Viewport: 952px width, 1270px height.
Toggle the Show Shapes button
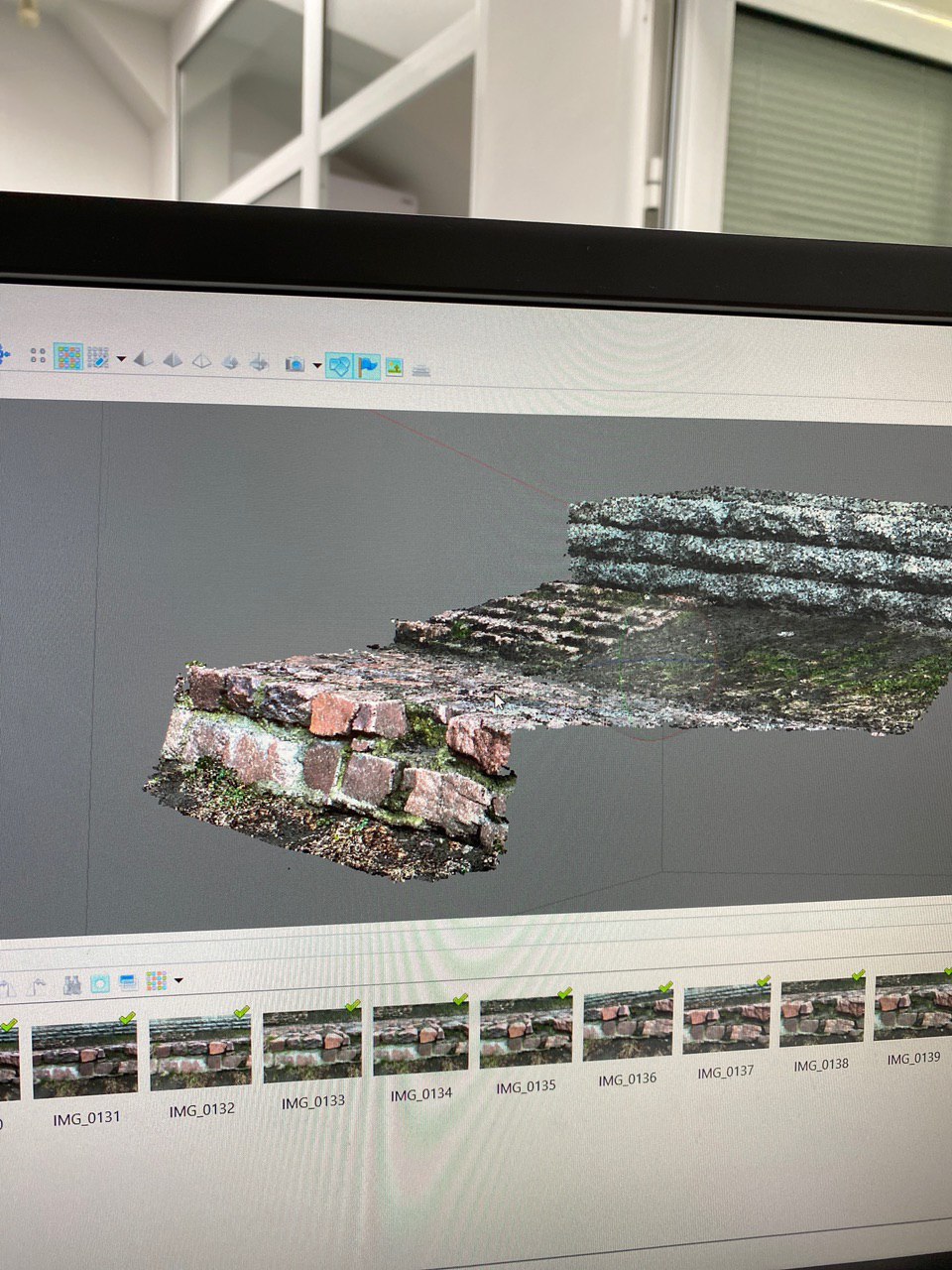[x=339, y=366]
